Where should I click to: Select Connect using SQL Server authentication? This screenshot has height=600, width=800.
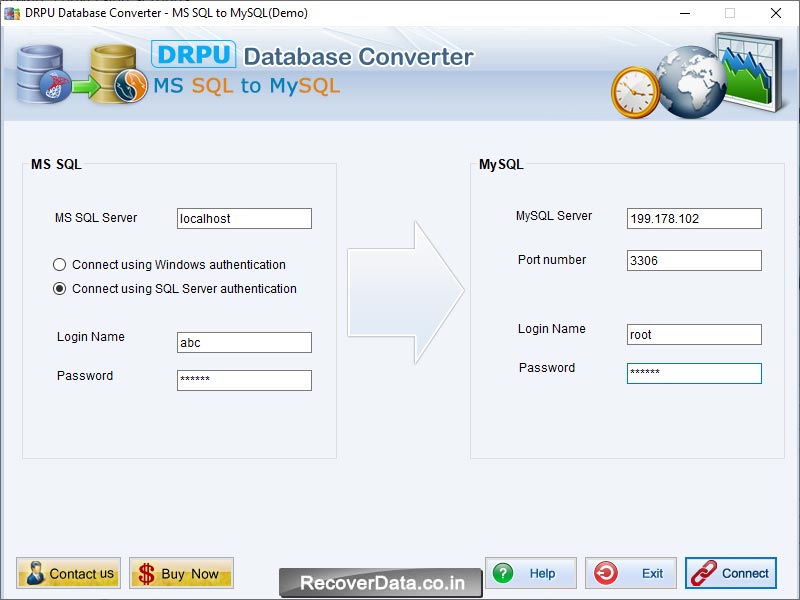tap(61, 288)
